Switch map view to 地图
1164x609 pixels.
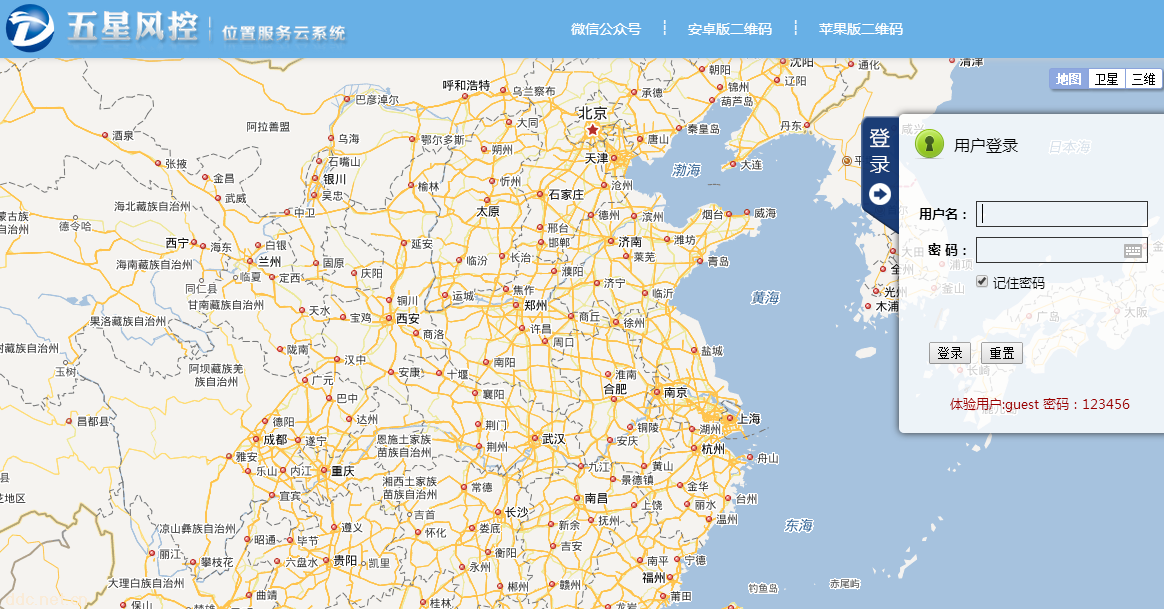pyautogui.click(x=1068, y=79)
